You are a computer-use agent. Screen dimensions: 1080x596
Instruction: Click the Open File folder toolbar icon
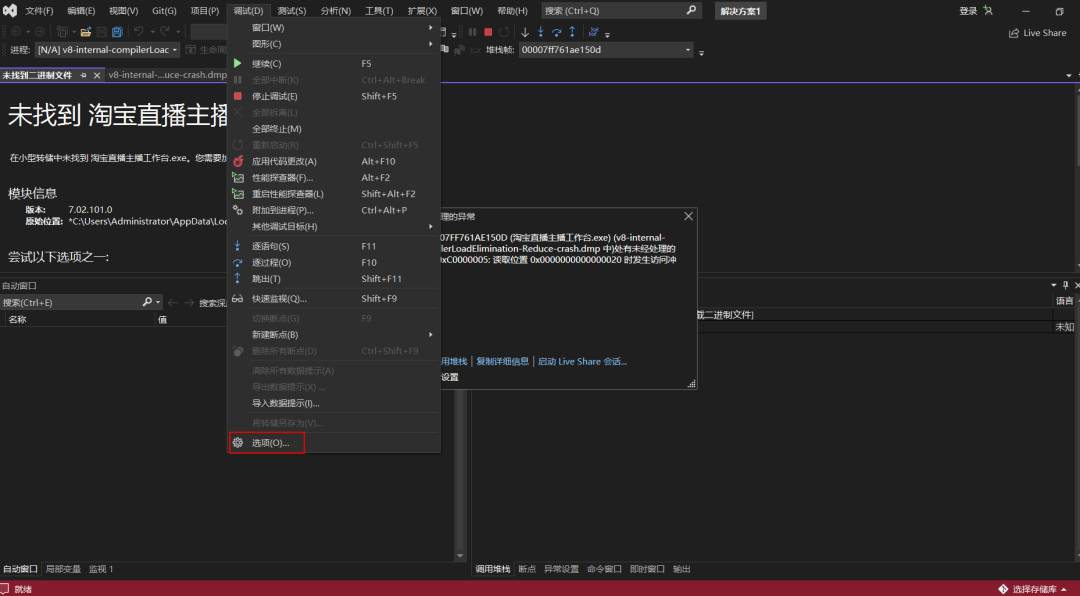point(85,32)
